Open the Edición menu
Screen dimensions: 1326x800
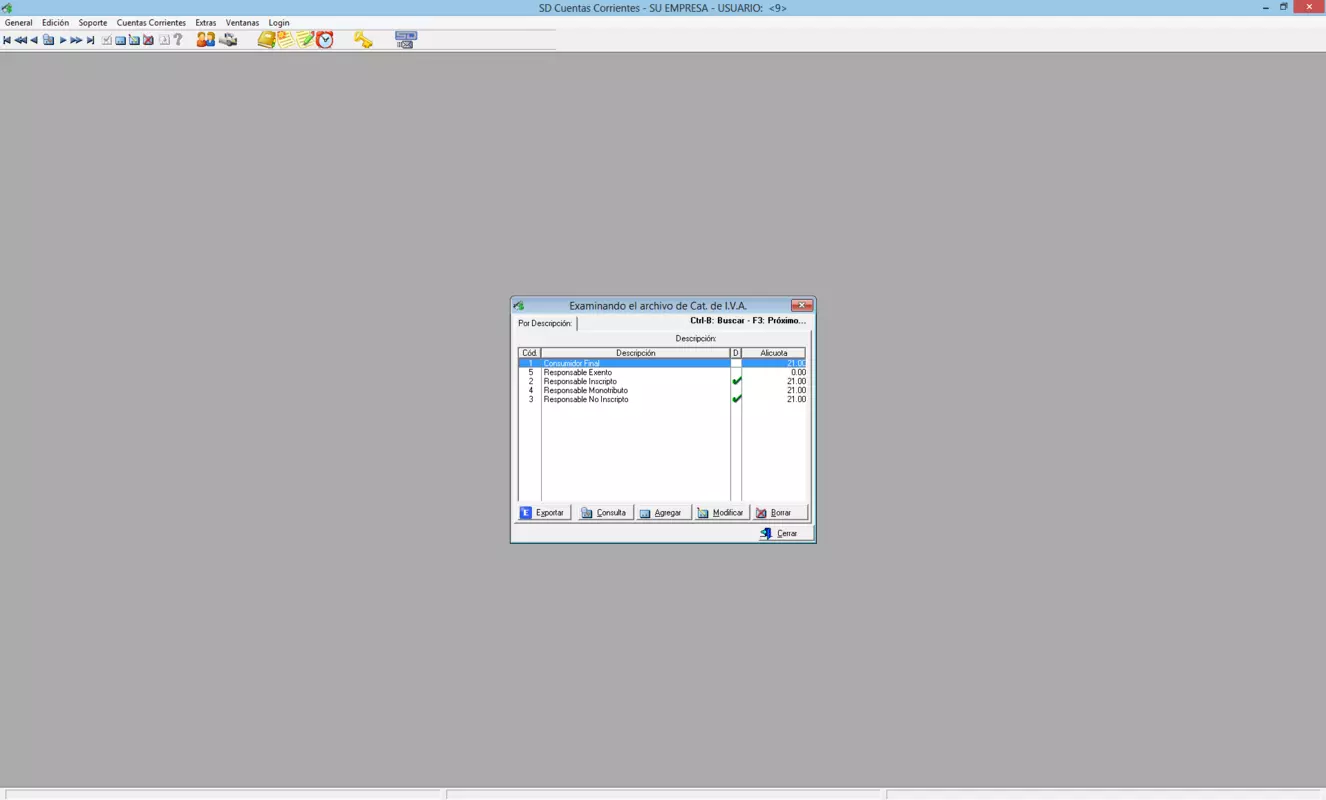pyautogui.click(x=55, y=22)
